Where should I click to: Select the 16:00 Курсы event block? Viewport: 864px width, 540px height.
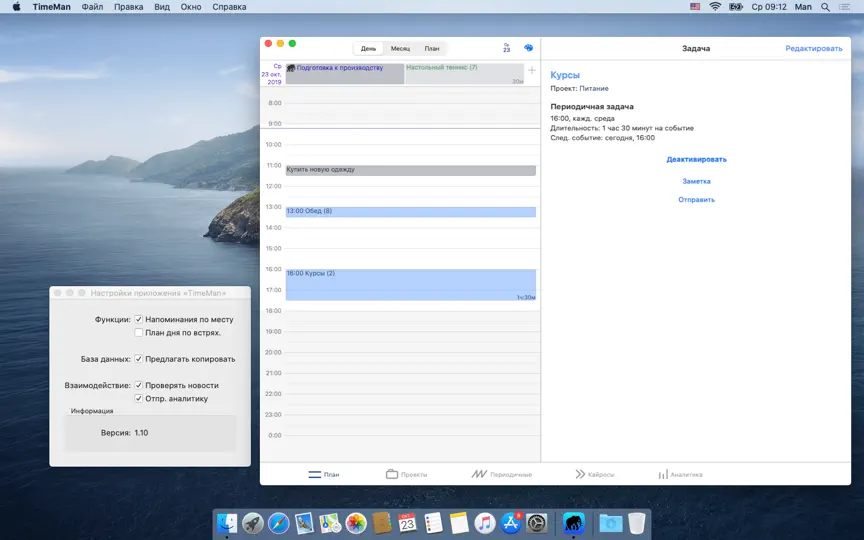click(411, 285)
